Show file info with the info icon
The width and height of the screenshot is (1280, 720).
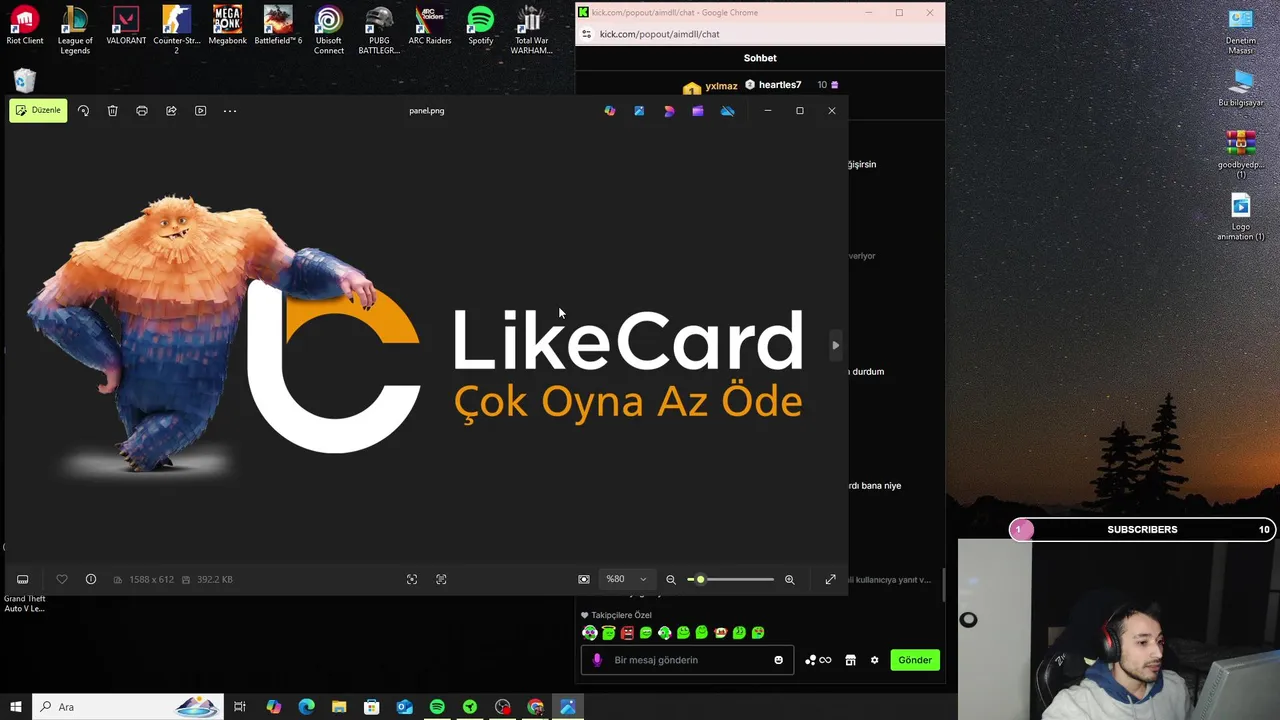click(x=90, y=579)
